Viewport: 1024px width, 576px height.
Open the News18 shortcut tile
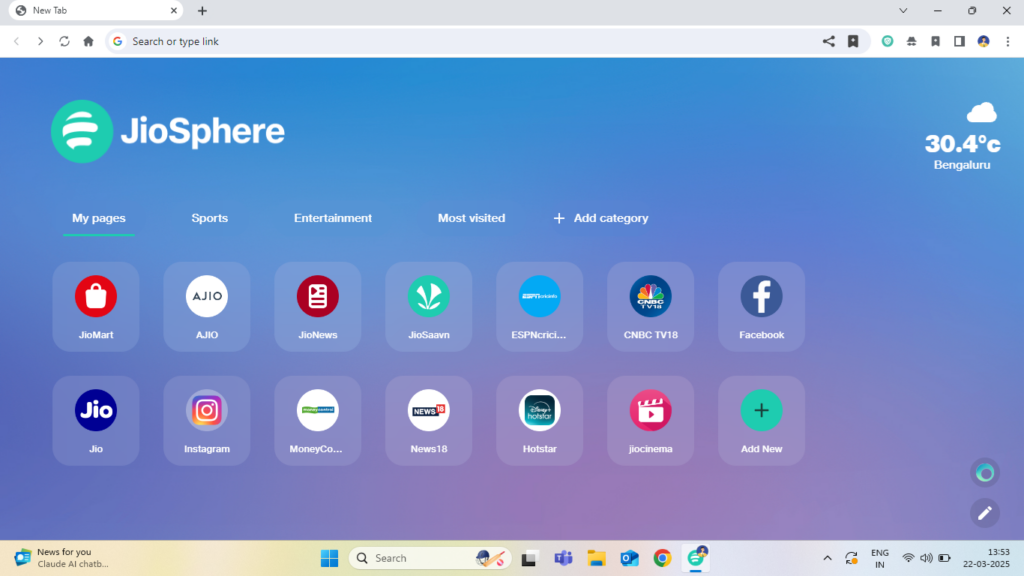coord(429,421)
